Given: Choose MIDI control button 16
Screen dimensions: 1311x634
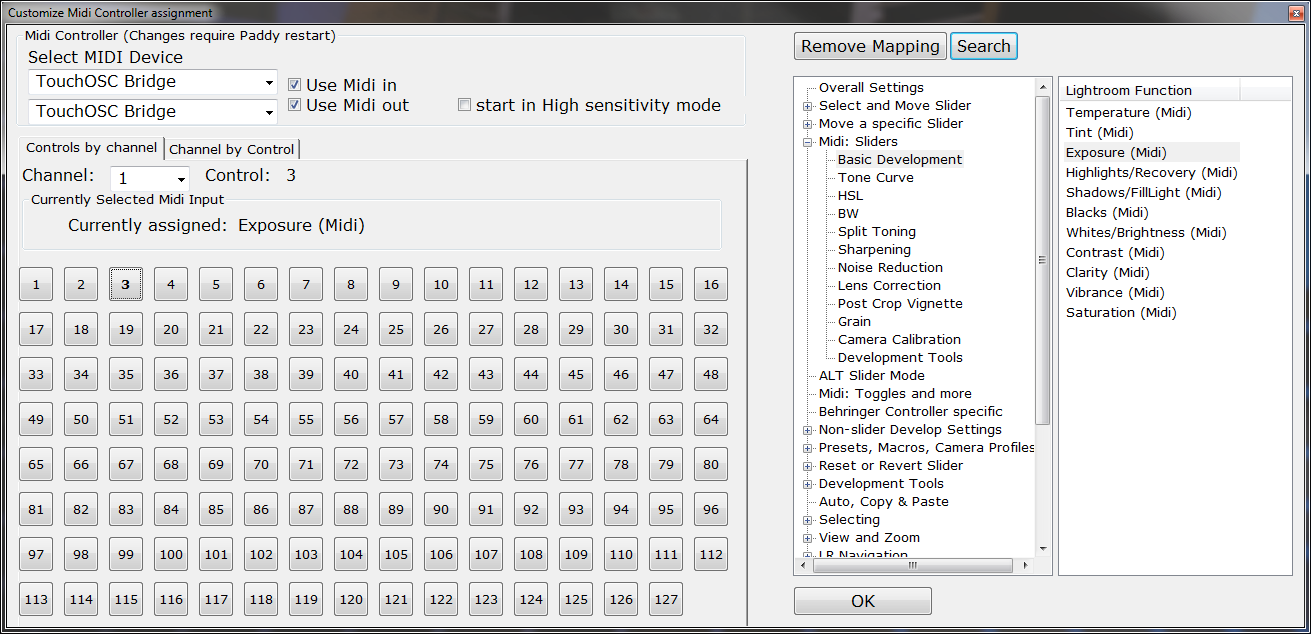Looking at the screenshot, I should coord(711,285).
